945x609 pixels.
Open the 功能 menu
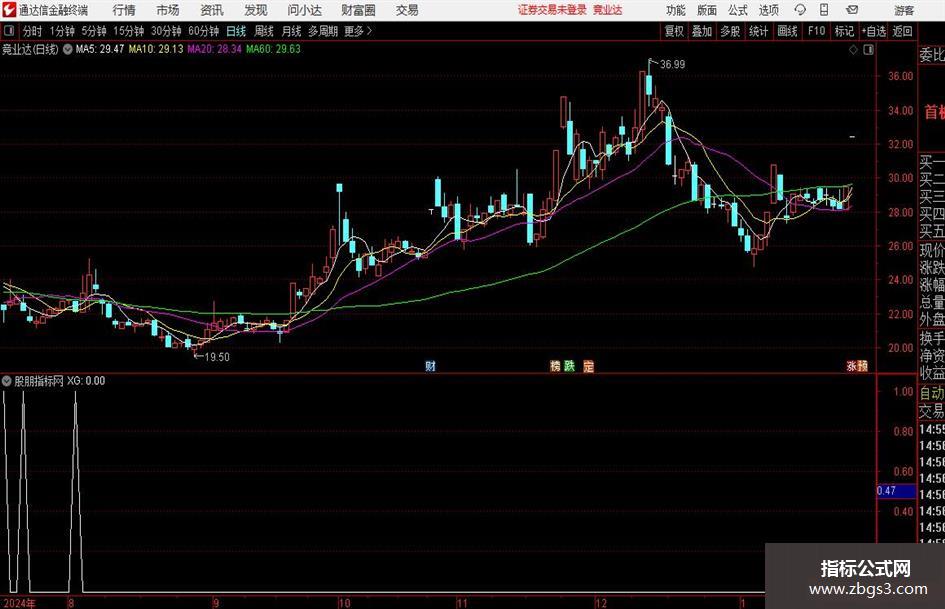(676, 10)
